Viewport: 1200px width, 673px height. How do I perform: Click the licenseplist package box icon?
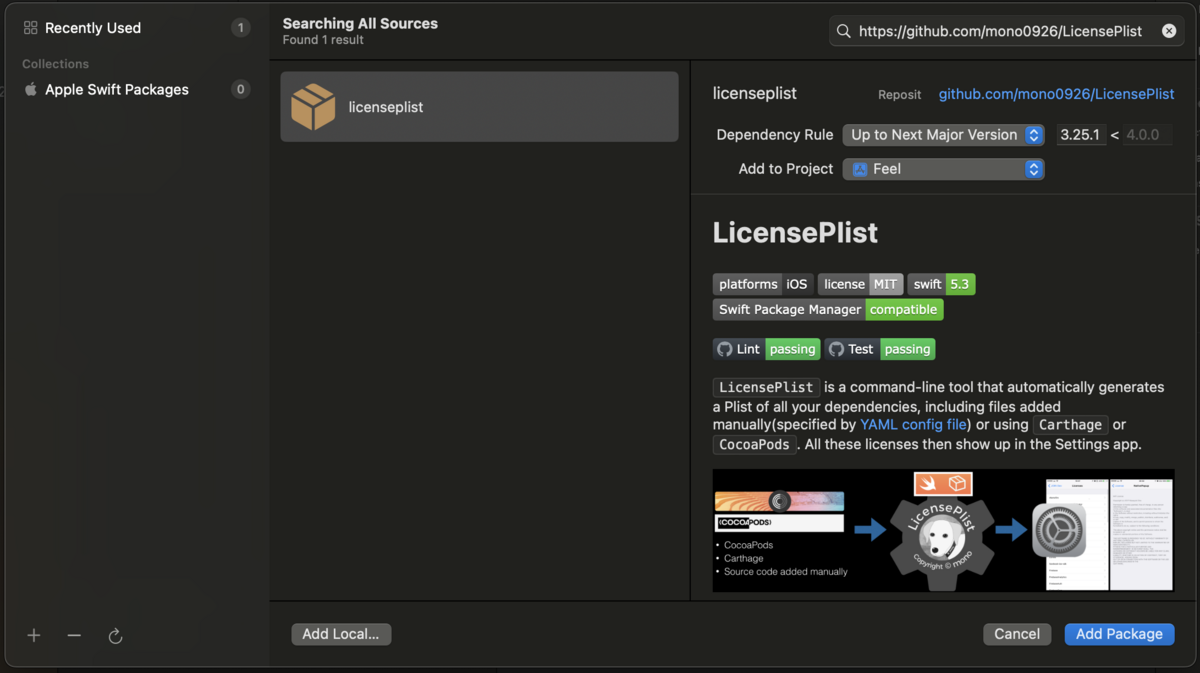pos(313,107)
